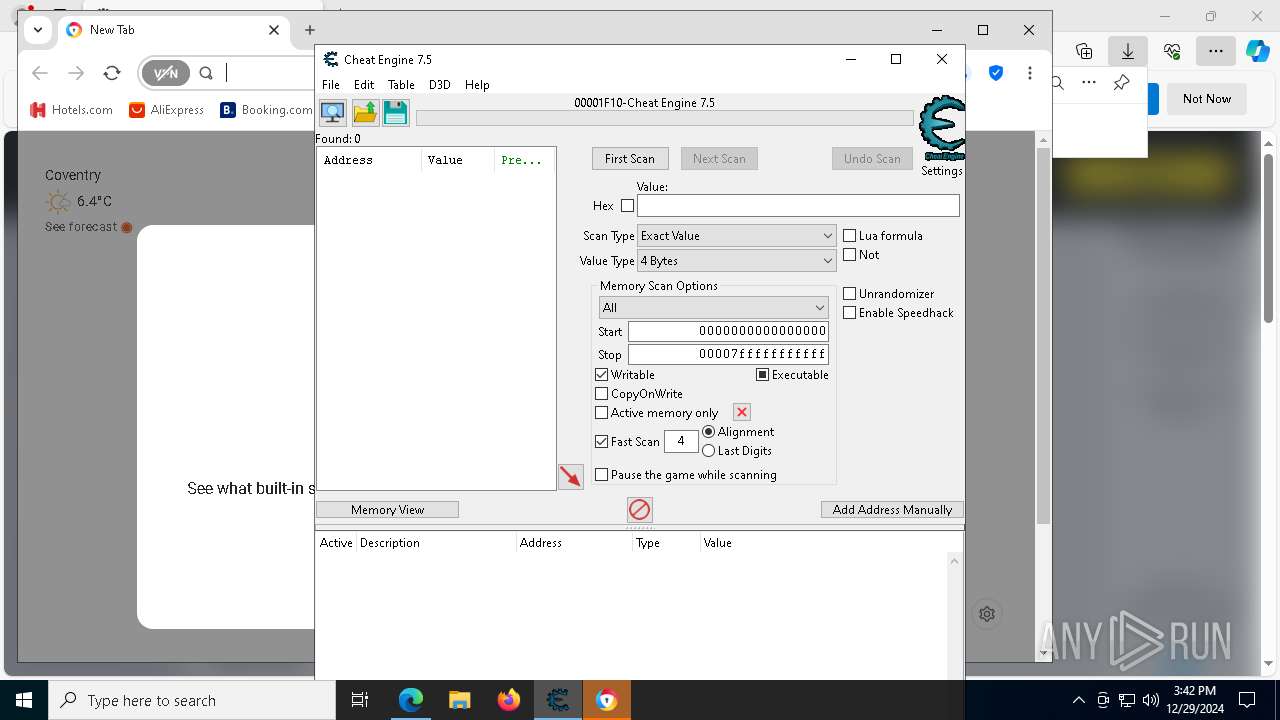Open the Edit menu
This screenshot has width=1280, height=720.
364,85
